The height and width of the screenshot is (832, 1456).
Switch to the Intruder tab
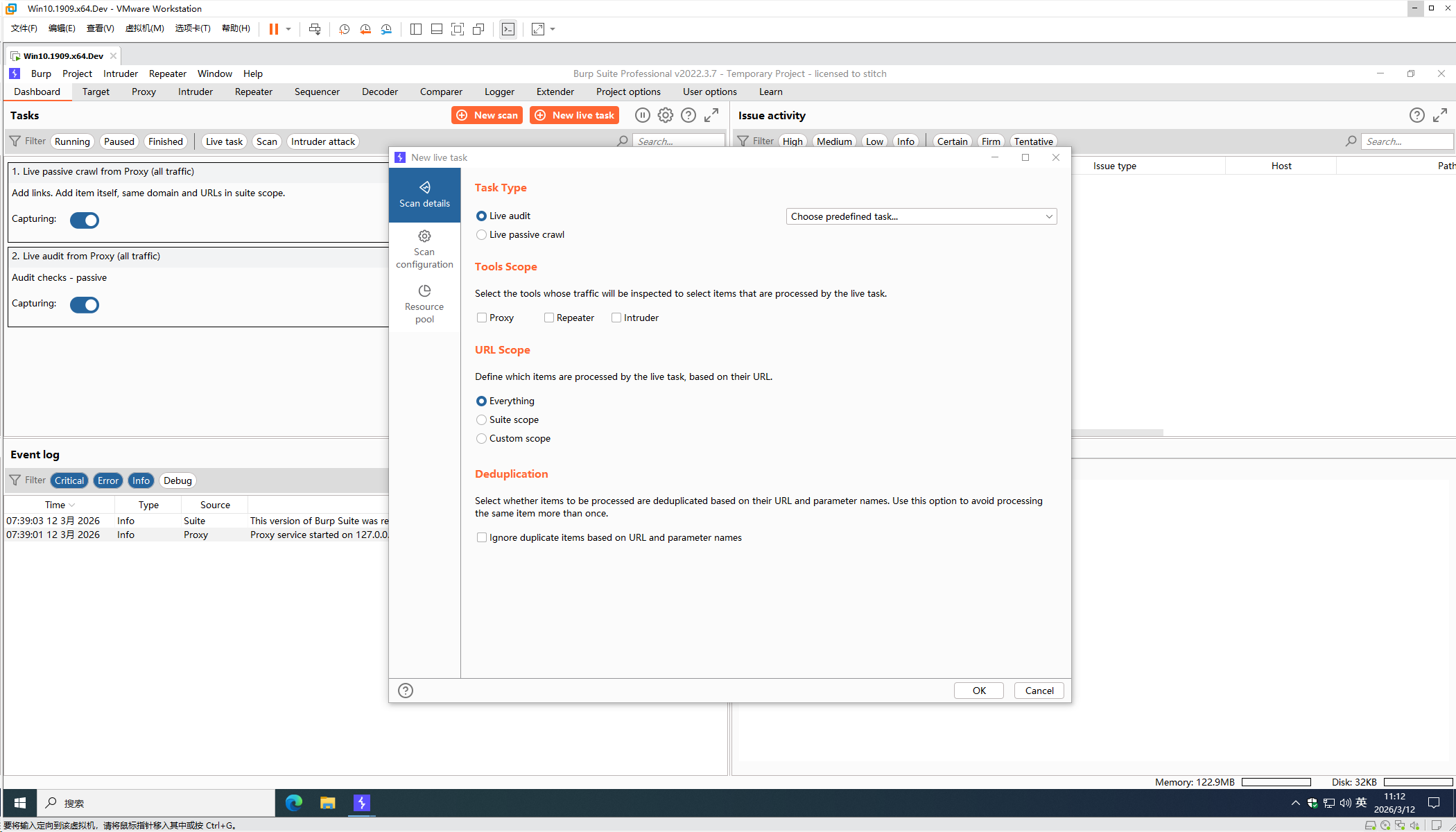point(195,92)
